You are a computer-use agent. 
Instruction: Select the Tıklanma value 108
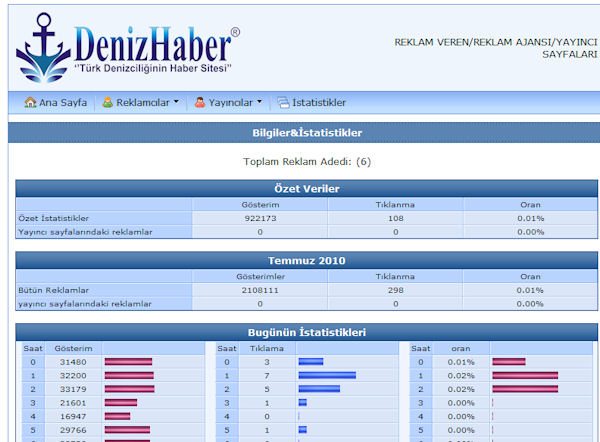396,218
